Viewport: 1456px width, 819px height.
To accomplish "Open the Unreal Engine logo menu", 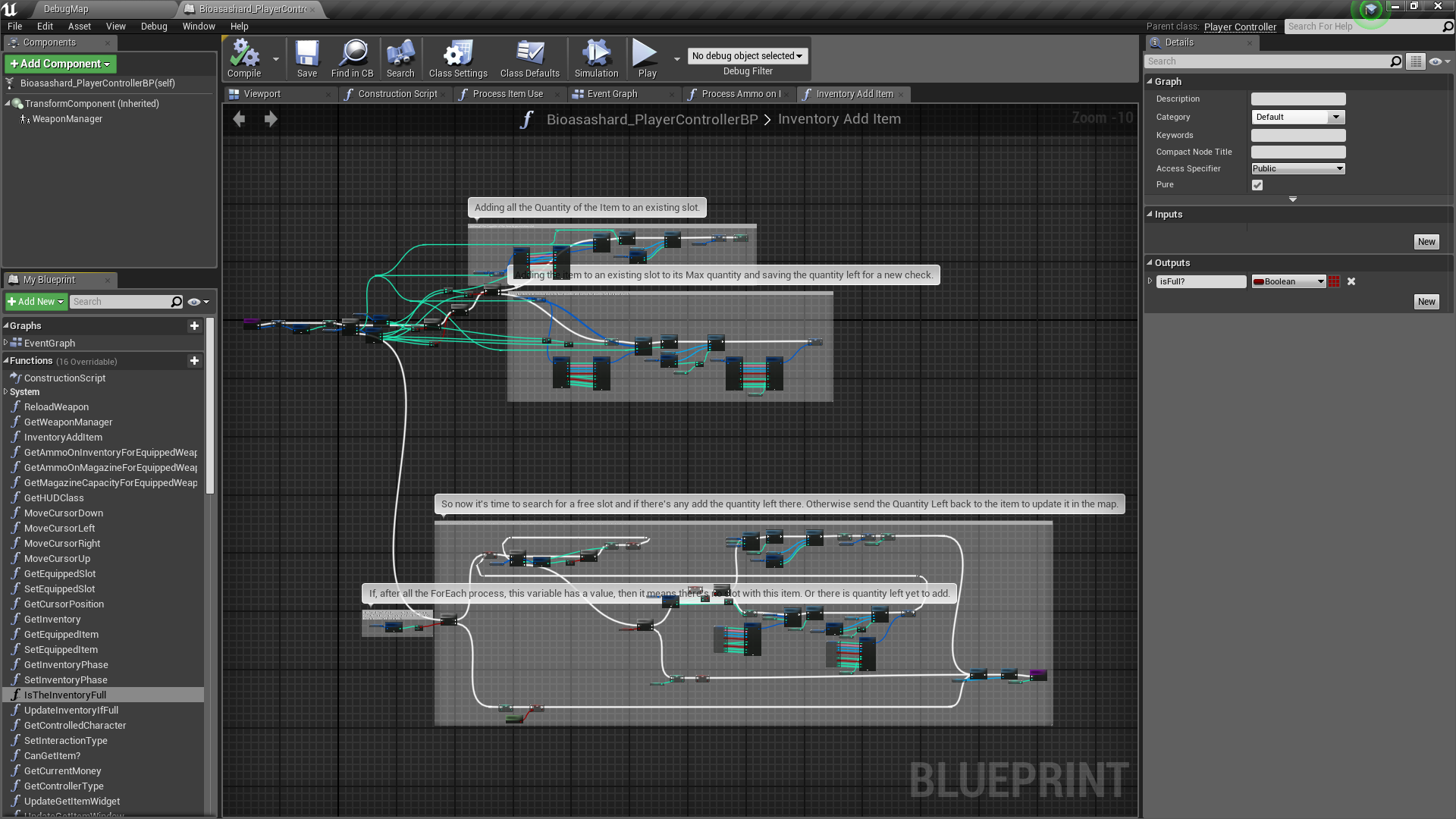I will coord(11,9).
